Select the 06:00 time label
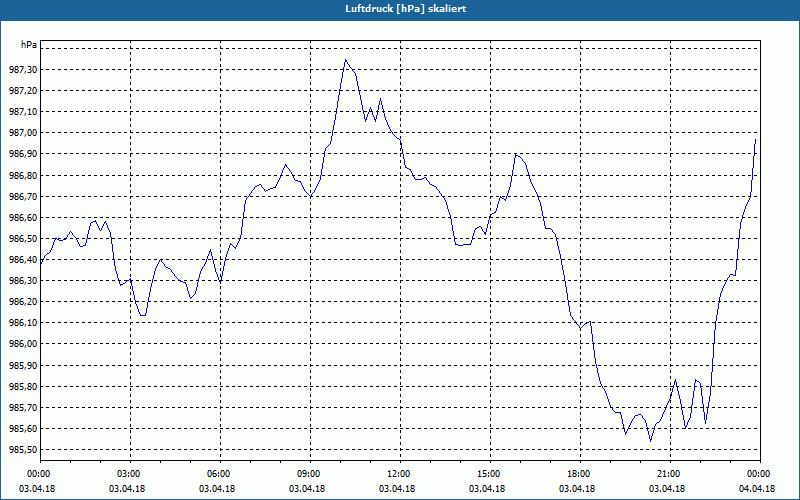The height and width of the screenshot is (500, 800). pyautogui.click(x=220, y=473)
